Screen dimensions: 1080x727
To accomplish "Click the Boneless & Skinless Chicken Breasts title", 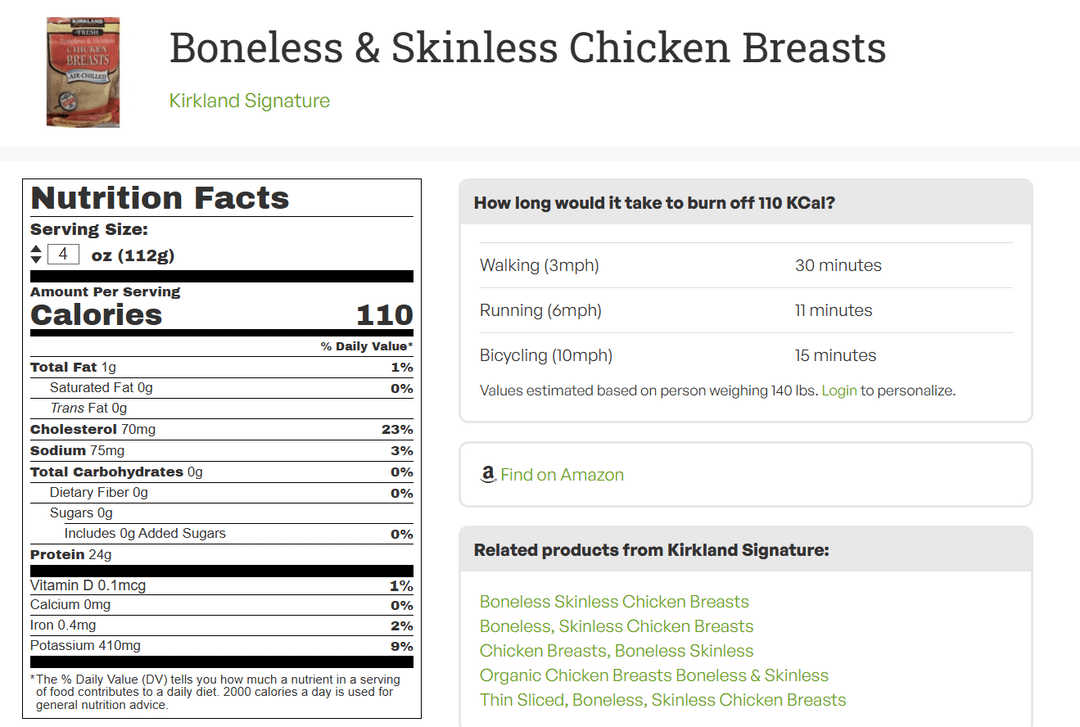I will click(528, 48).
